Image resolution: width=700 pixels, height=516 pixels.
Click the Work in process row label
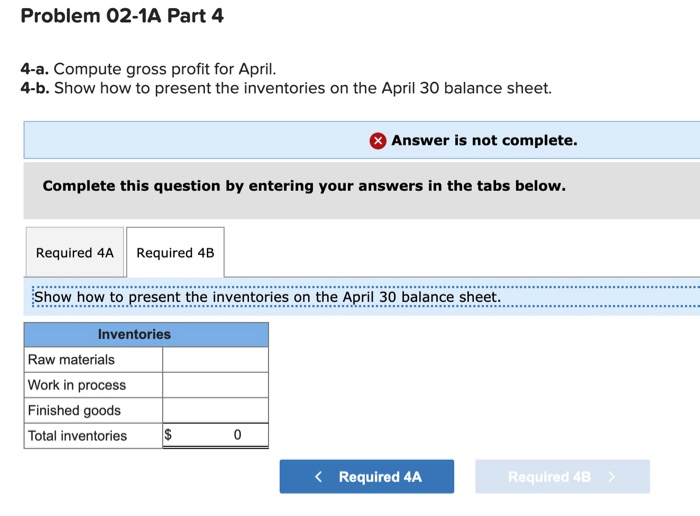tap(77, 385)
